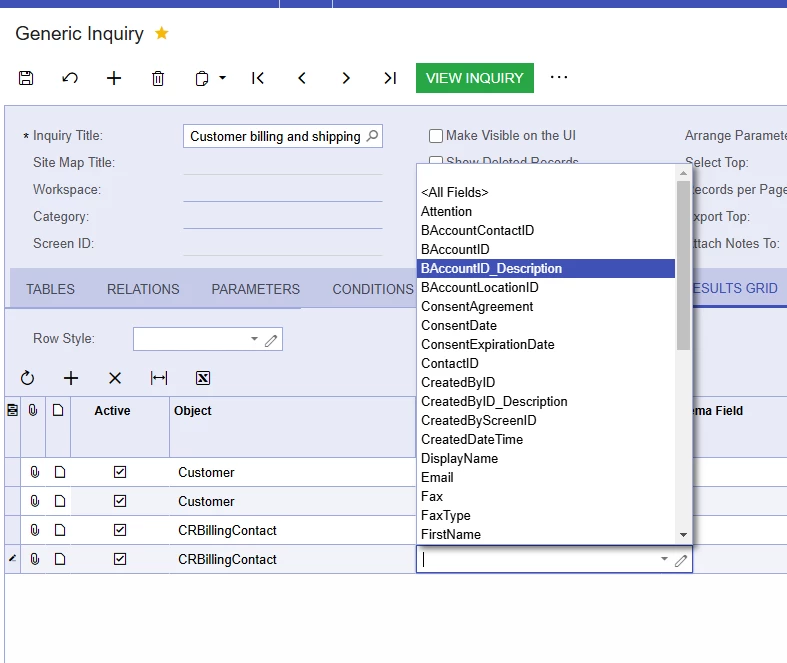The width and height of the screenshot is (787, 663).
Task: Choose DisplayName from the field list
Action: pos(546,459)
